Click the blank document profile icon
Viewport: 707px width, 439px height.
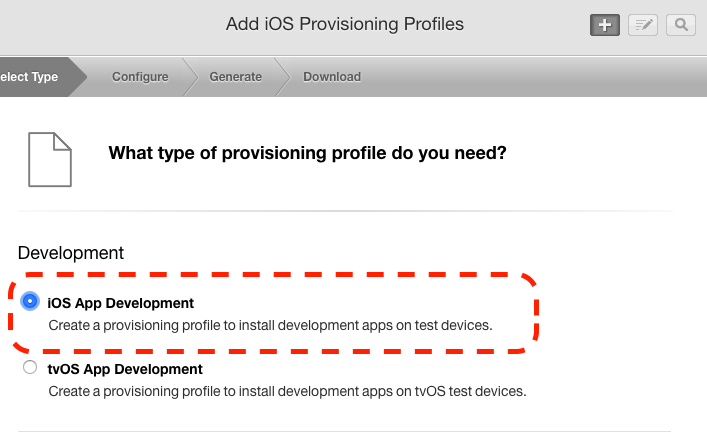point(50,160)
